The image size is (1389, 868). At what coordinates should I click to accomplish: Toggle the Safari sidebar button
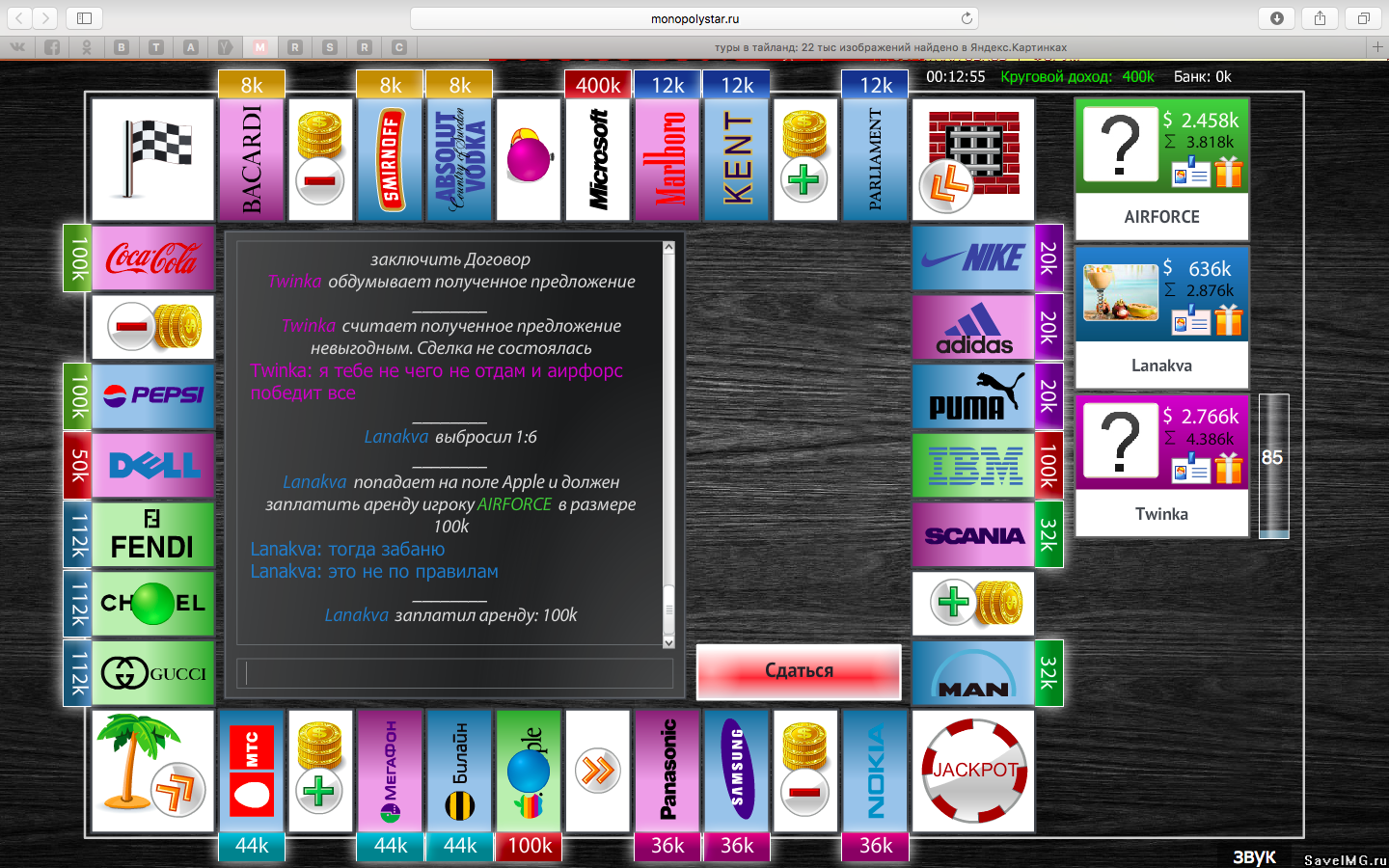click(85, 18)
